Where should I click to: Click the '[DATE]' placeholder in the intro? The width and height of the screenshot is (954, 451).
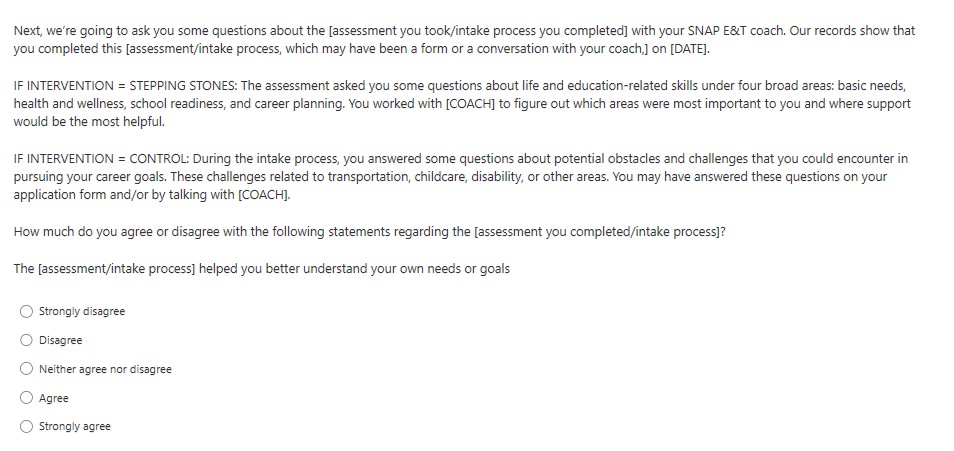[692, 49]
